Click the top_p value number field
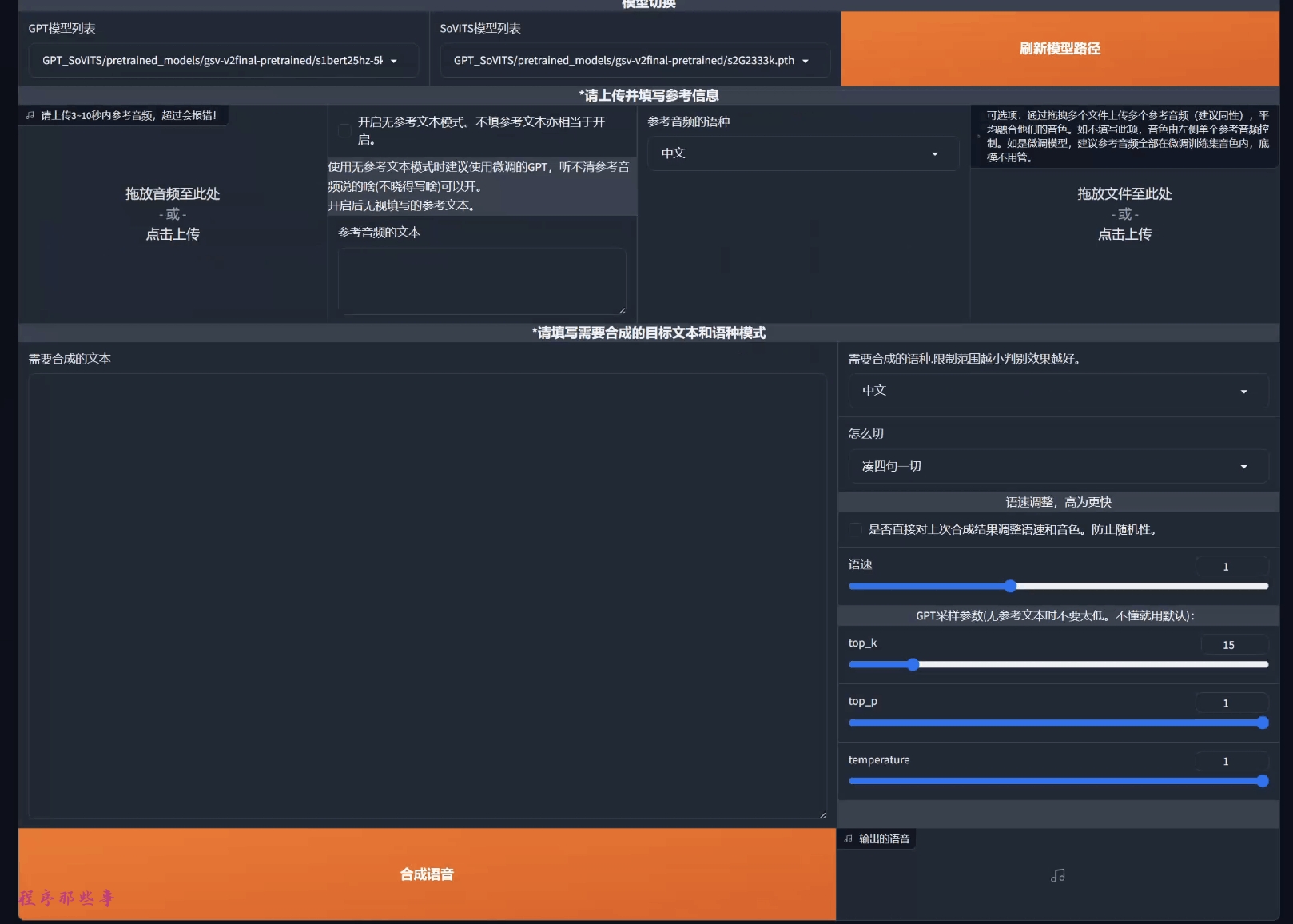 click(x=1231, y=703)
